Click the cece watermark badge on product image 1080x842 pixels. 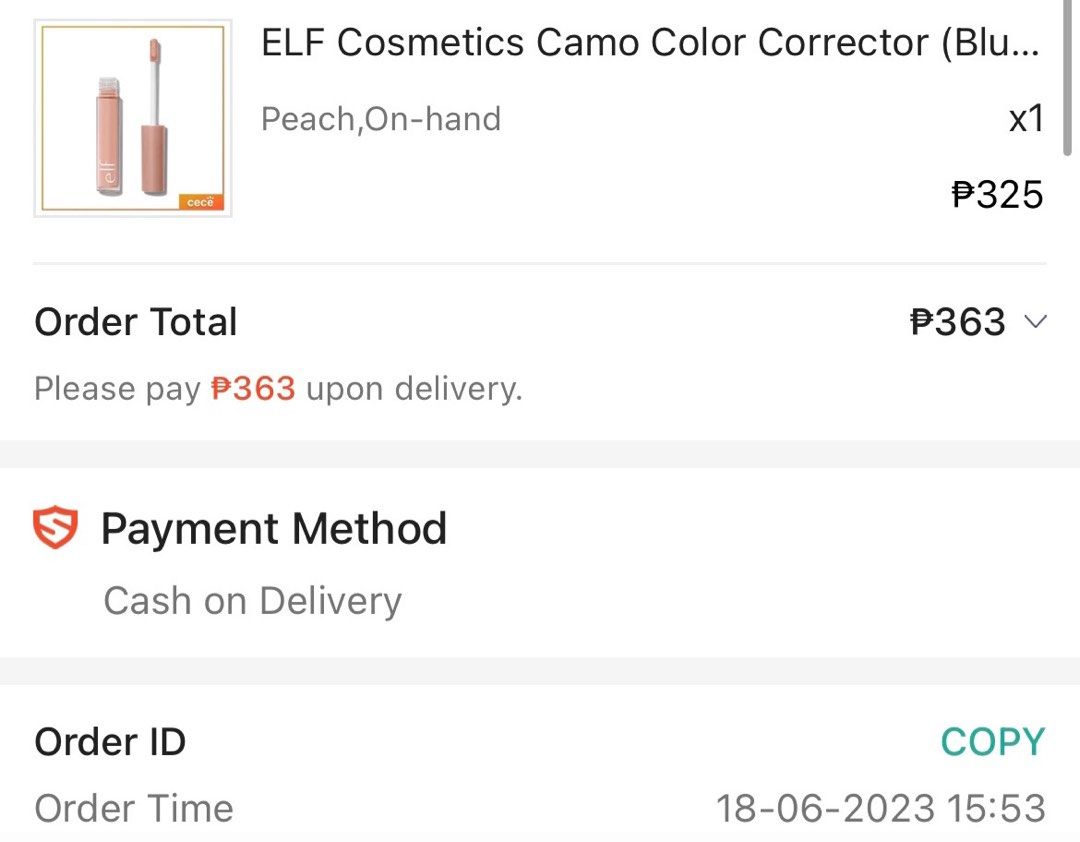coord(204,200)
